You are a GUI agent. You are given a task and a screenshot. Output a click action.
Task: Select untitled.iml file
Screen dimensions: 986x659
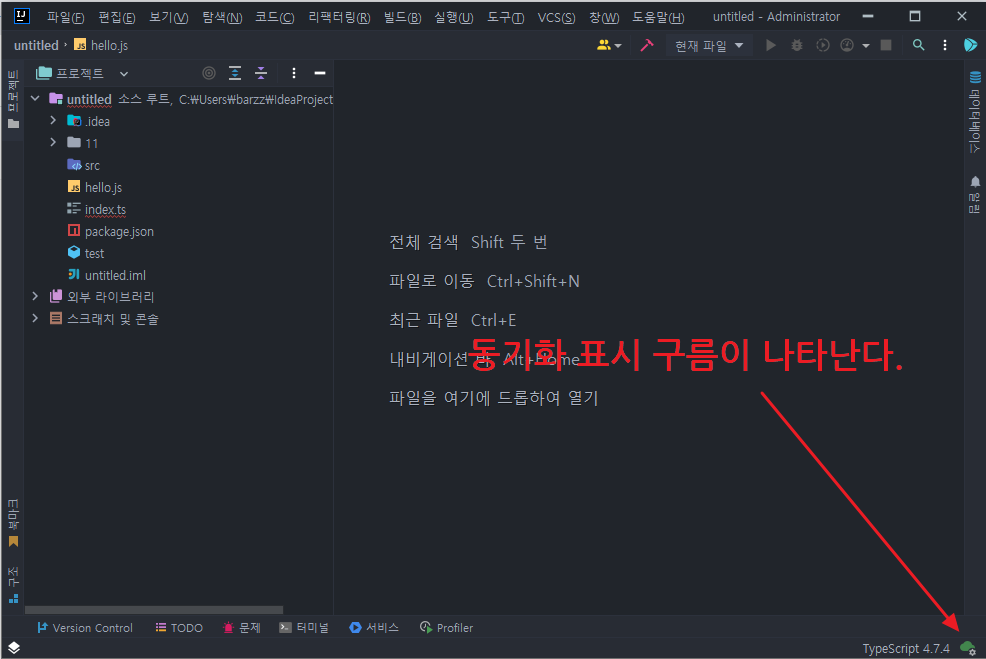(x=107, y=275)
